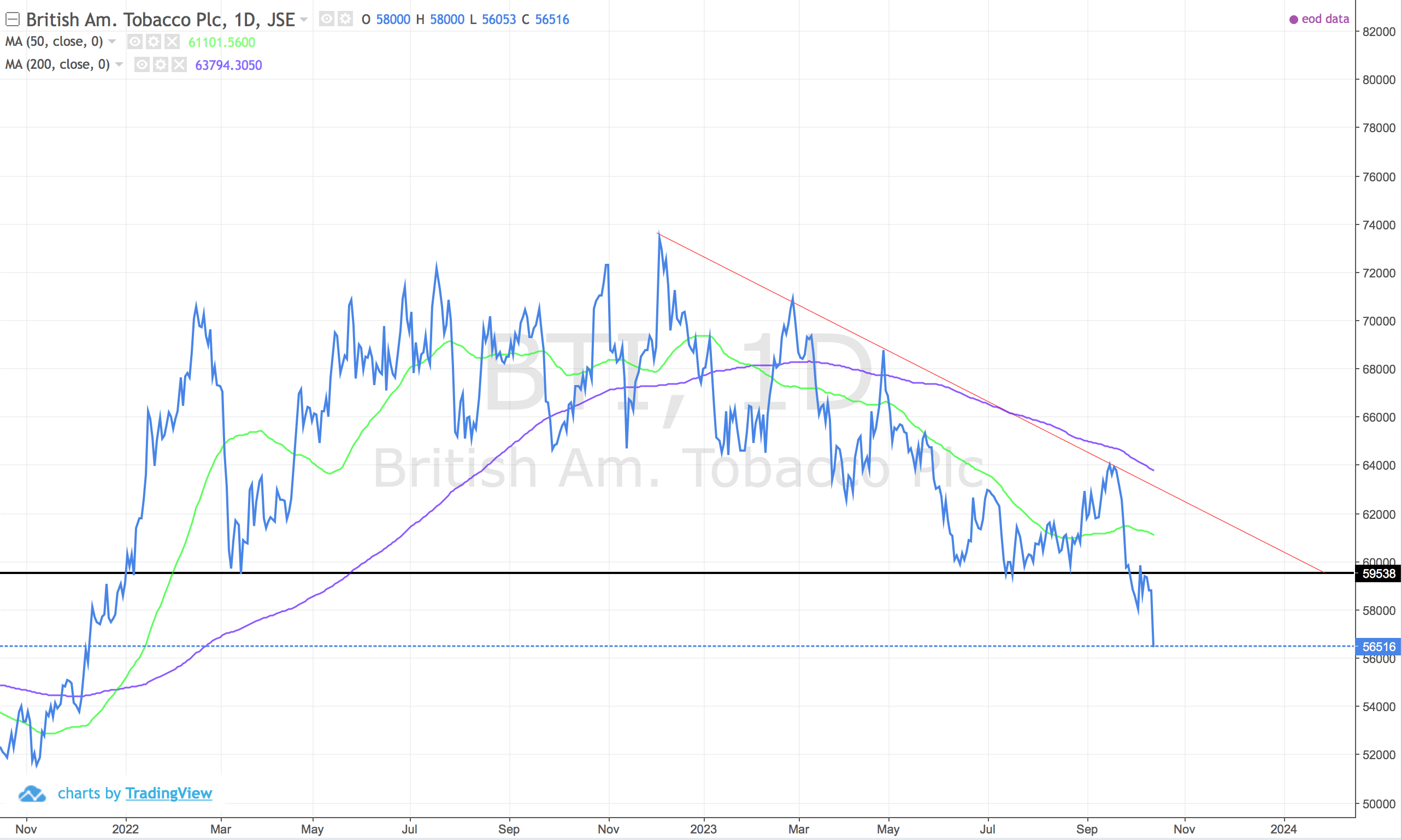Remove the MA 200 indicator
This screenshot has height=840, width=1402.
click(179, 64)
